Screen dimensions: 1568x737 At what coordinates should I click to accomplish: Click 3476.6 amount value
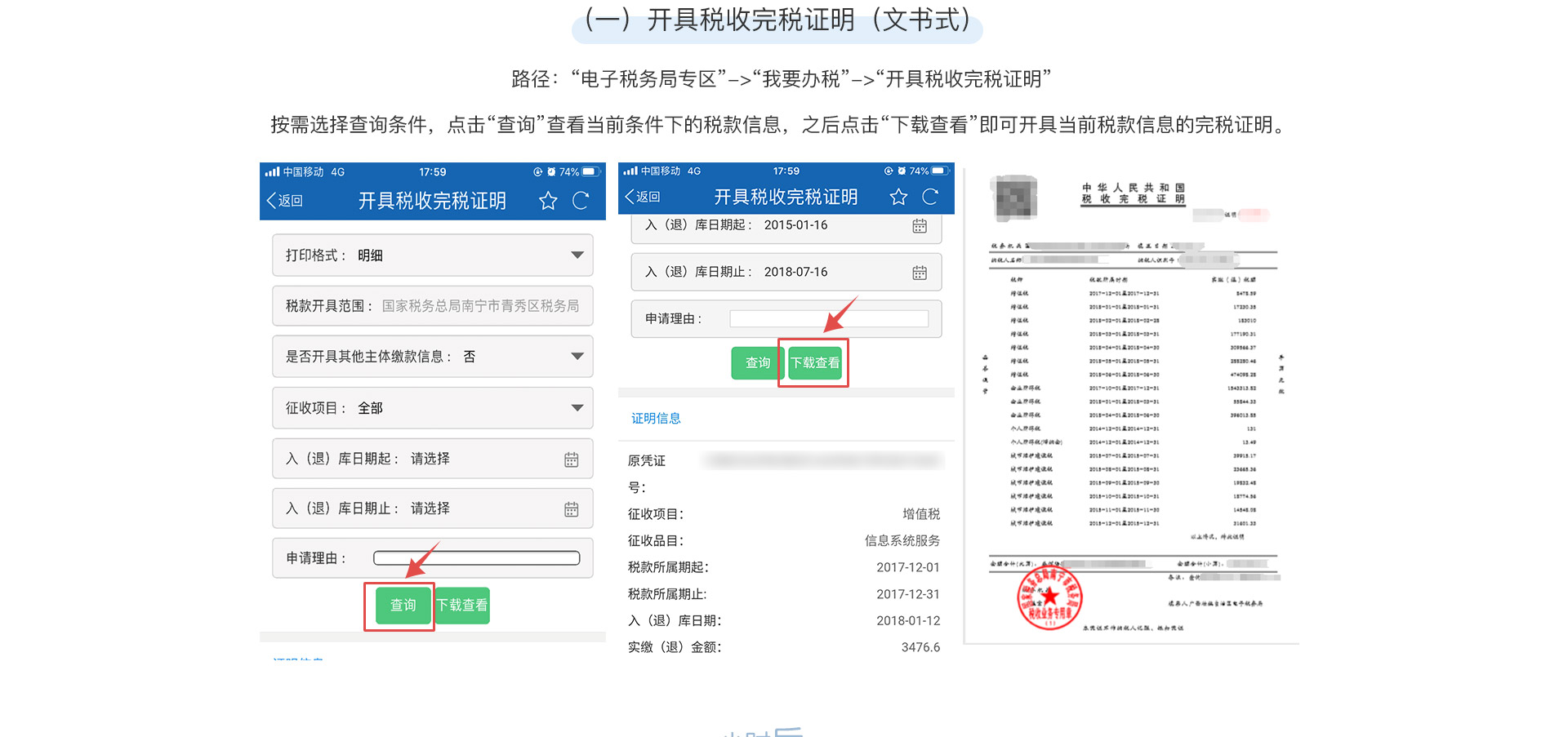point(921,648)
